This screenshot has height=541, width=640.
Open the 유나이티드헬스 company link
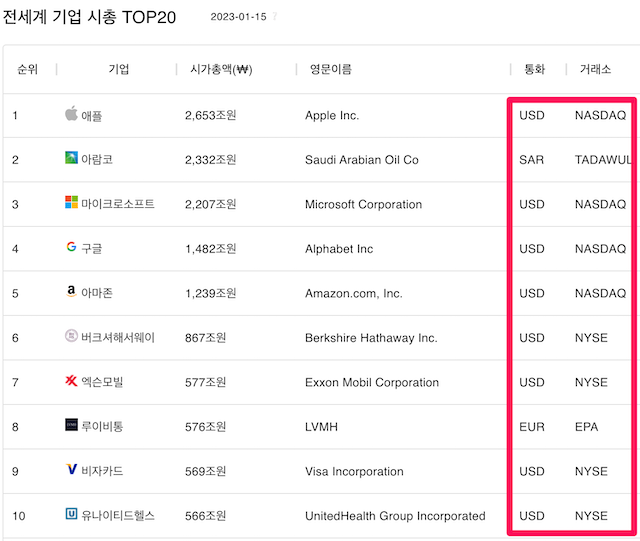pyautogui.click(x=118, y=515)
